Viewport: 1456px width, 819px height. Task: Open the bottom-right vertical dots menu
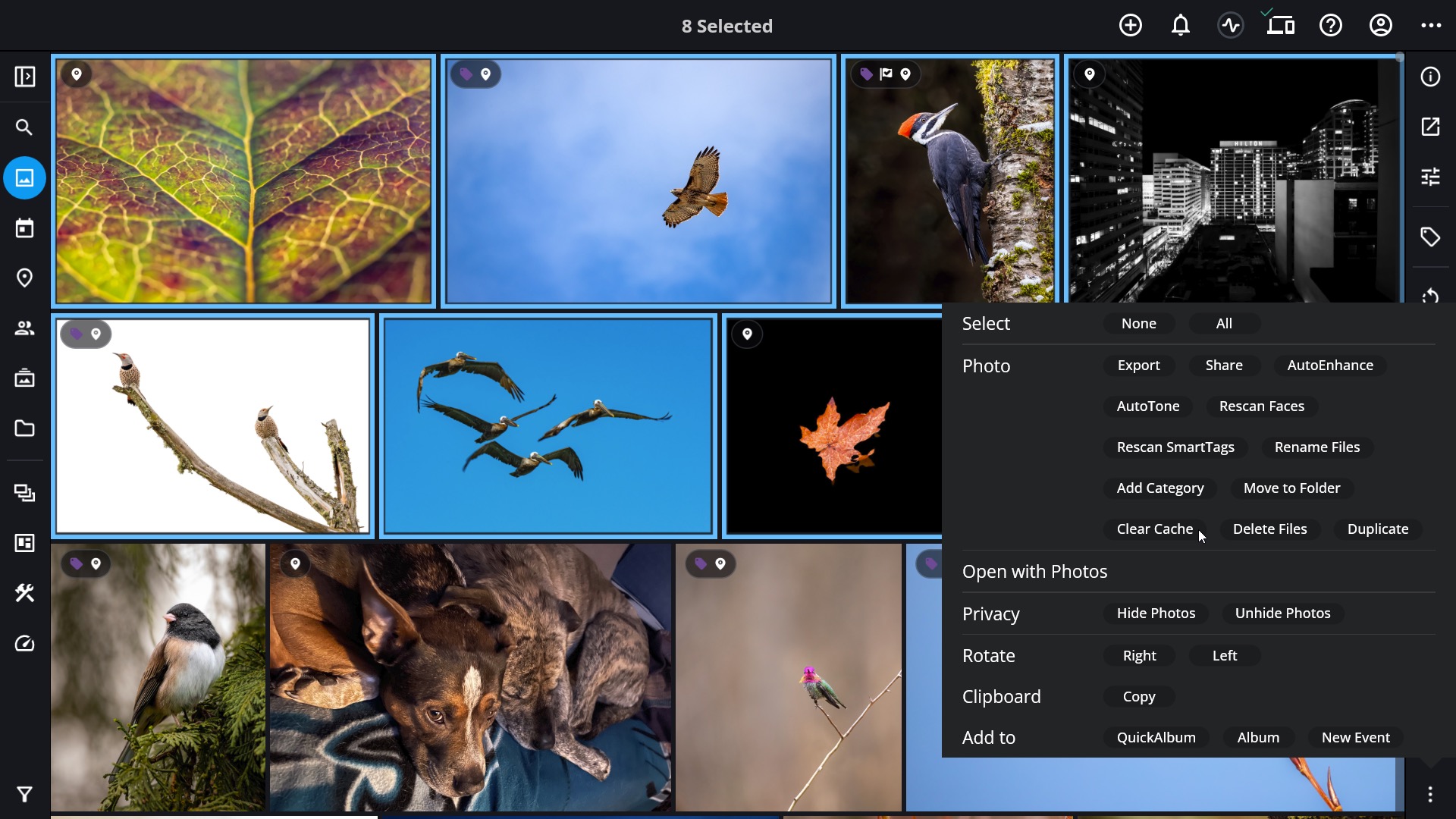(1430, 794)
